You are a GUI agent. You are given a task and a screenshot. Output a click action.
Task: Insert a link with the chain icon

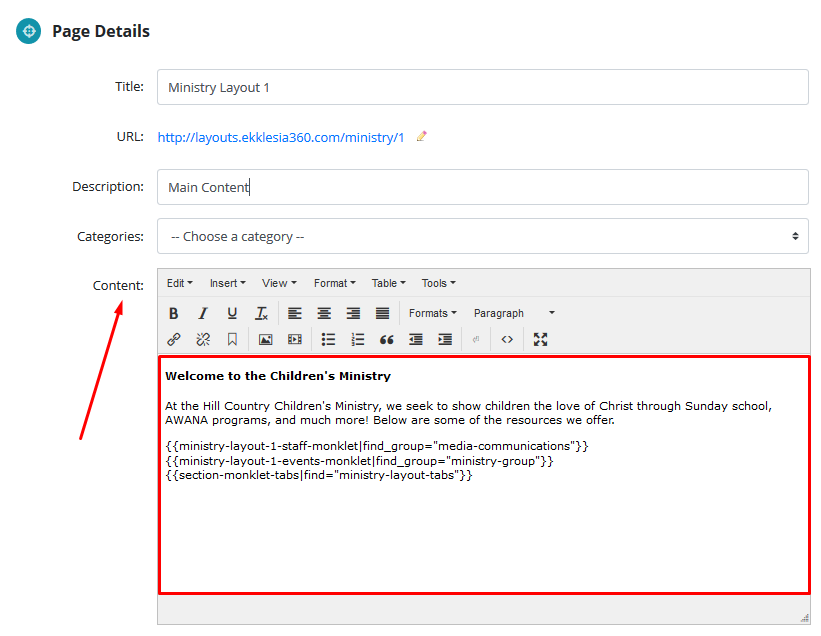[x=173, y=339]
